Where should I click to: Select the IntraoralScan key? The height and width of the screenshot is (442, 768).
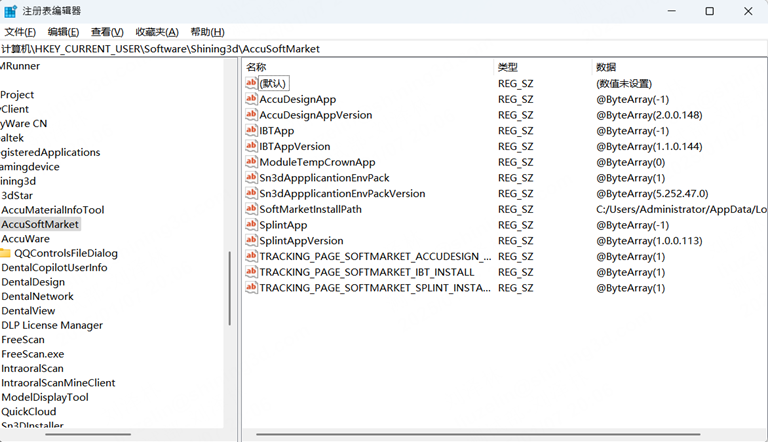coord(32,368)
